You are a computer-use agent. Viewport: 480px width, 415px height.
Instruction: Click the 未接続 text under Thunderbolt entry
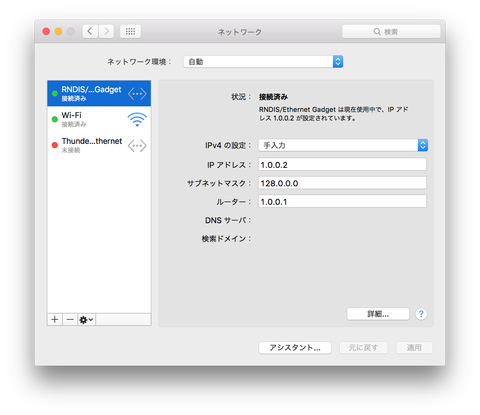point(71,150)
